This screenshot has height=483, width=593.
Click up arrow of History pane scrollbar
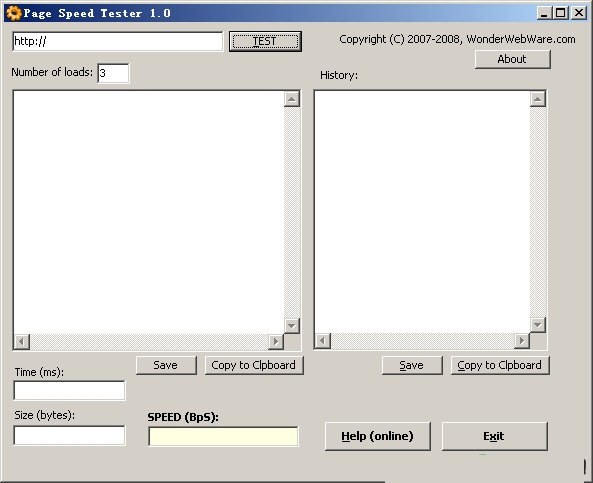pyautogui.click(x=537, y=99)
